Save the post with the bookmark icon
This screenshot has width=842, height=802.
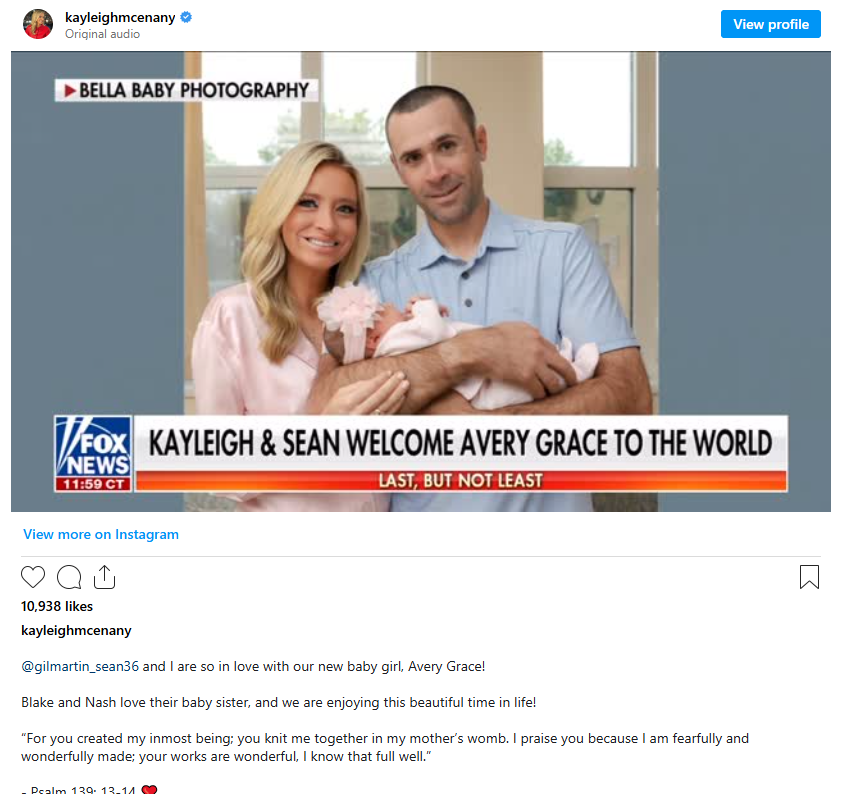click(809, 577)
